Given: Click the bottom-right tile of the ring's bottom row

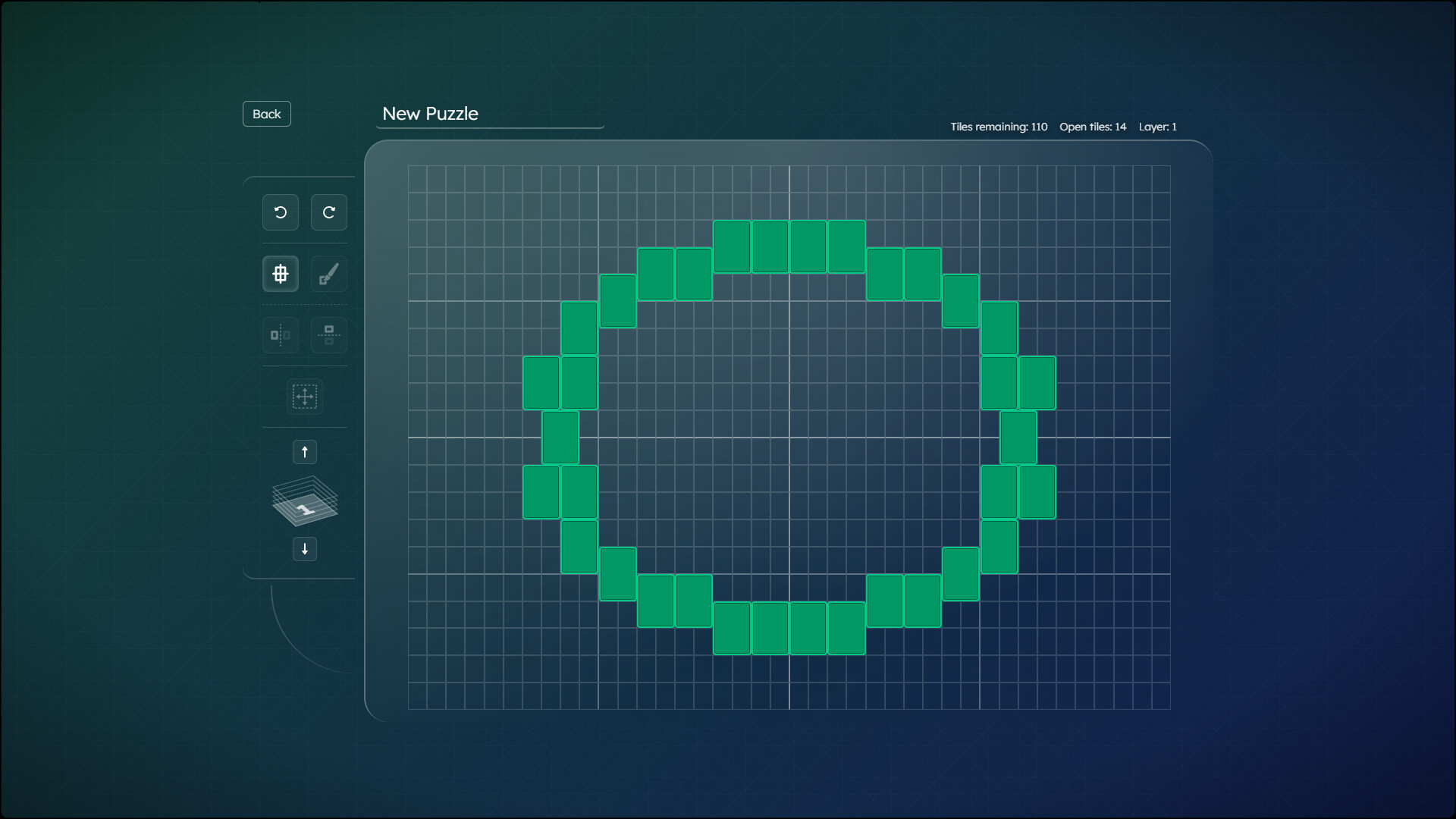Looking at the screenshot, I should coord(846,628).
